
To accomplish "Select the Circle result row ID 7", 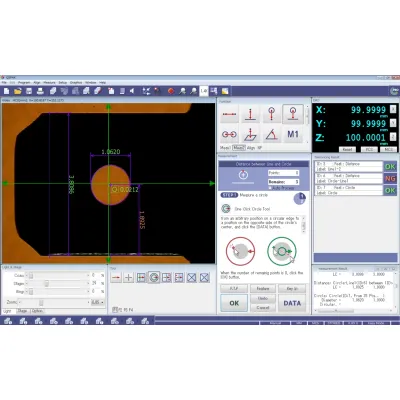I will 349,190.
